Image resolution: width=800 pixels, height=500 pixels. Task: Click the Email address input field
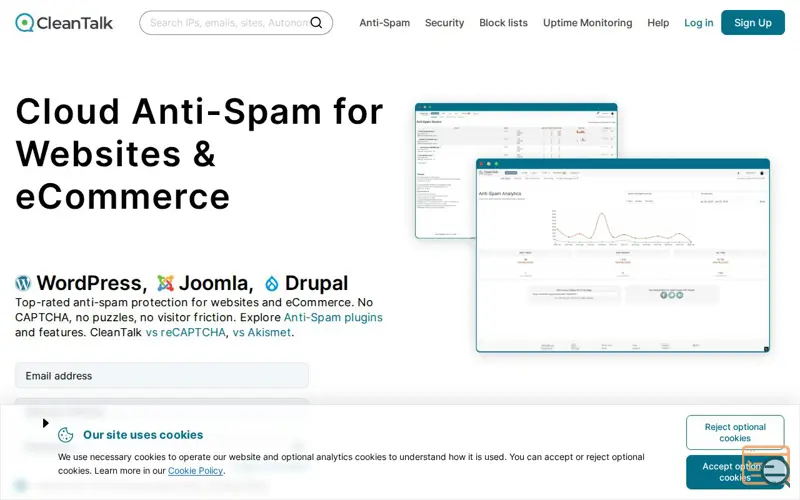point(162,376)
